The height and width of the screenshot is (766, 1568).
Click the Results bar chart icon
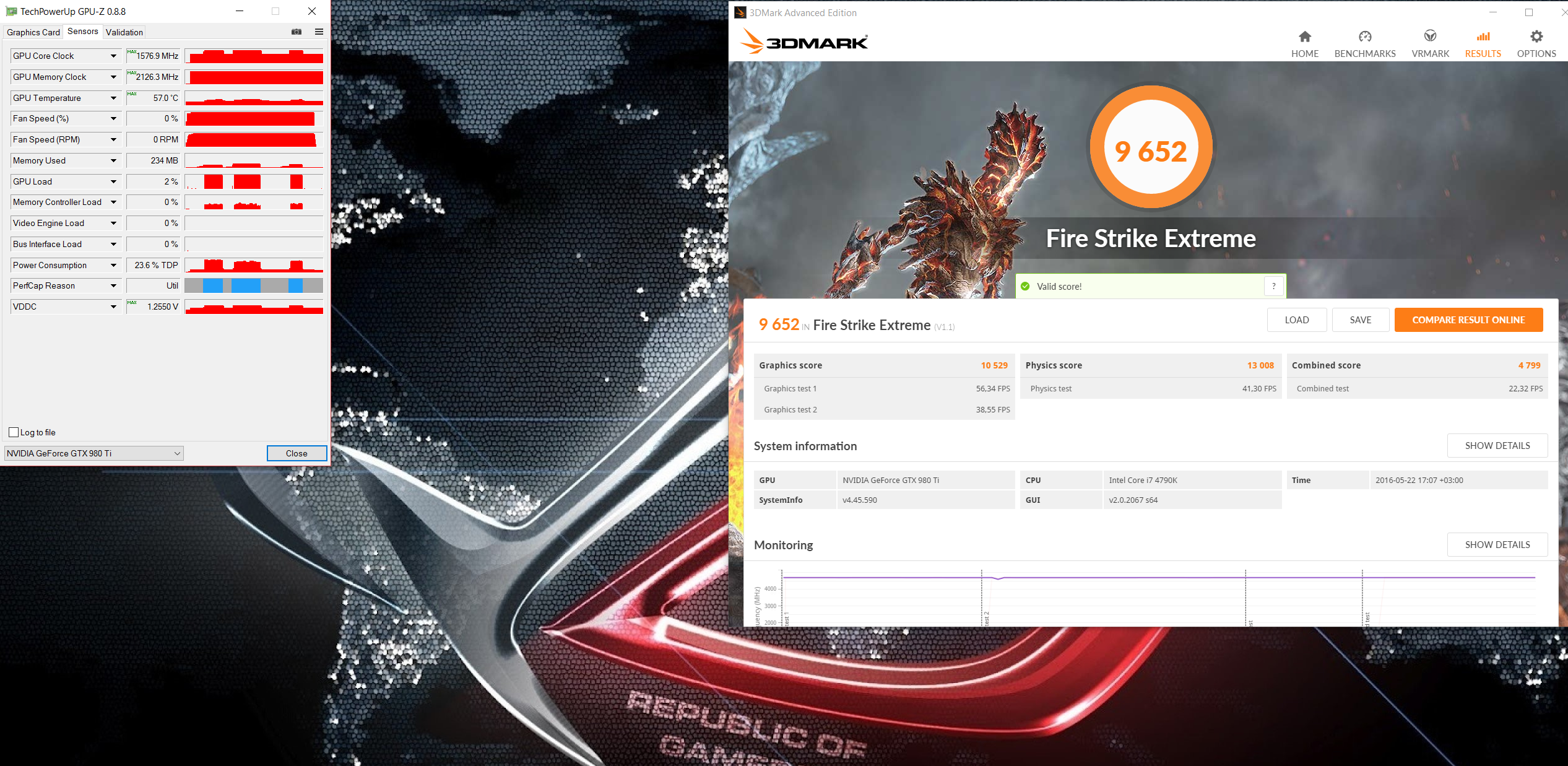pyautogui.click(x=1483, y=37)
